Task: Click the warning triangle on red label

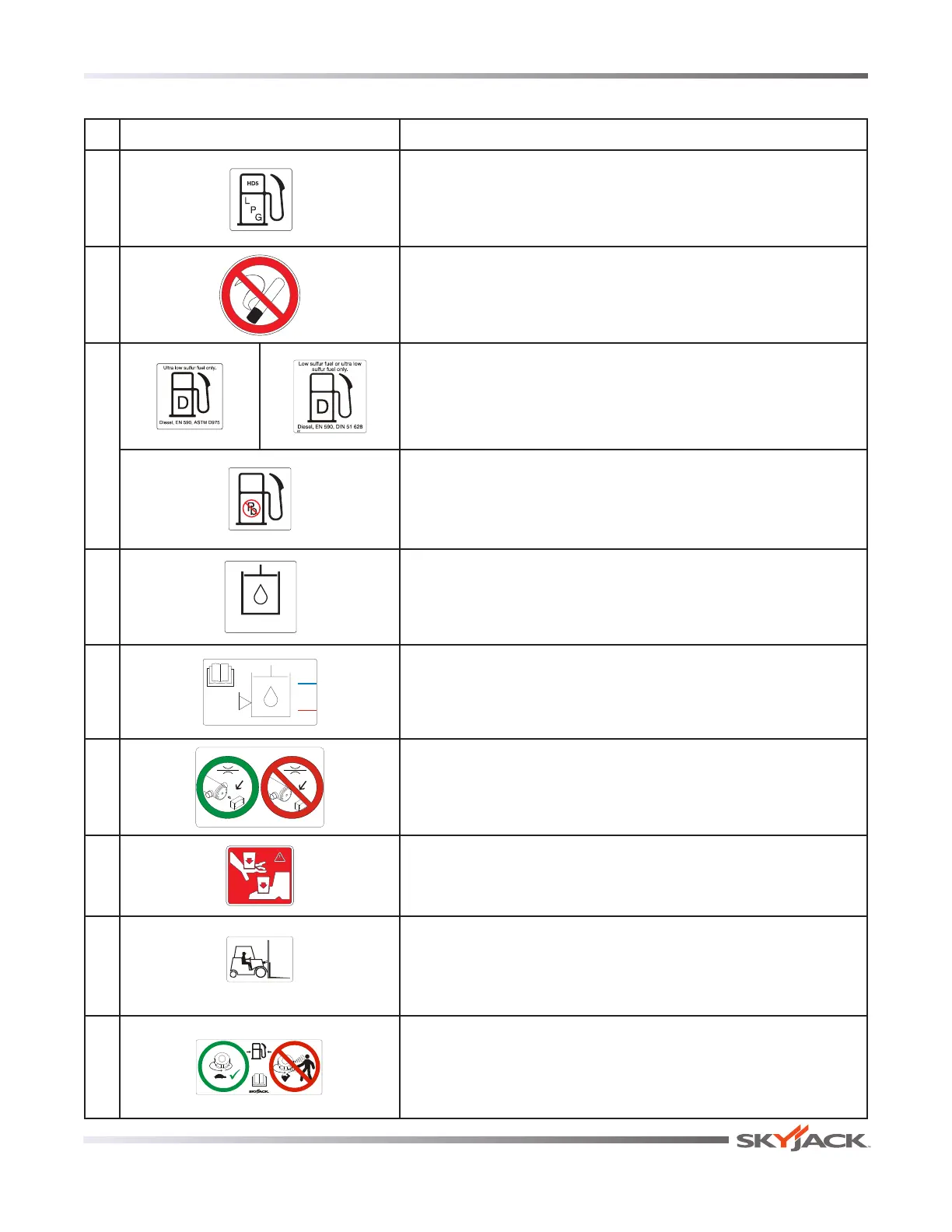Action: click(x=280, y=857)
